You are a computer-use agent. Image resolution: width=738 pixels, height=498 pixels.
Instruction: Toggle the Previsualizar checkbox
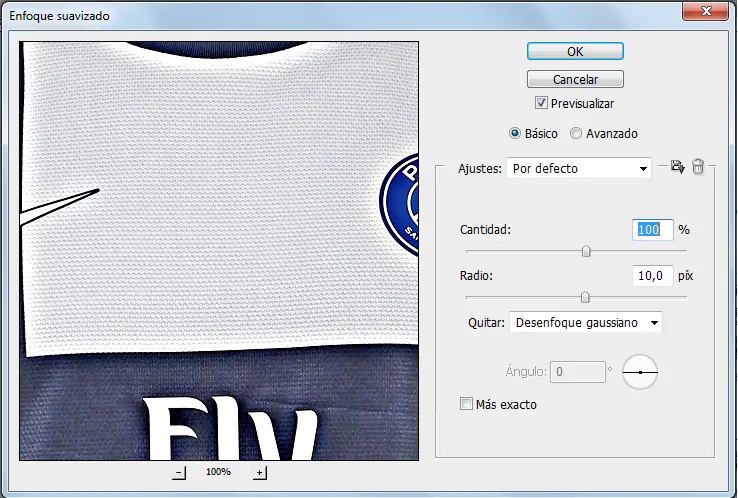pos(541,103)
